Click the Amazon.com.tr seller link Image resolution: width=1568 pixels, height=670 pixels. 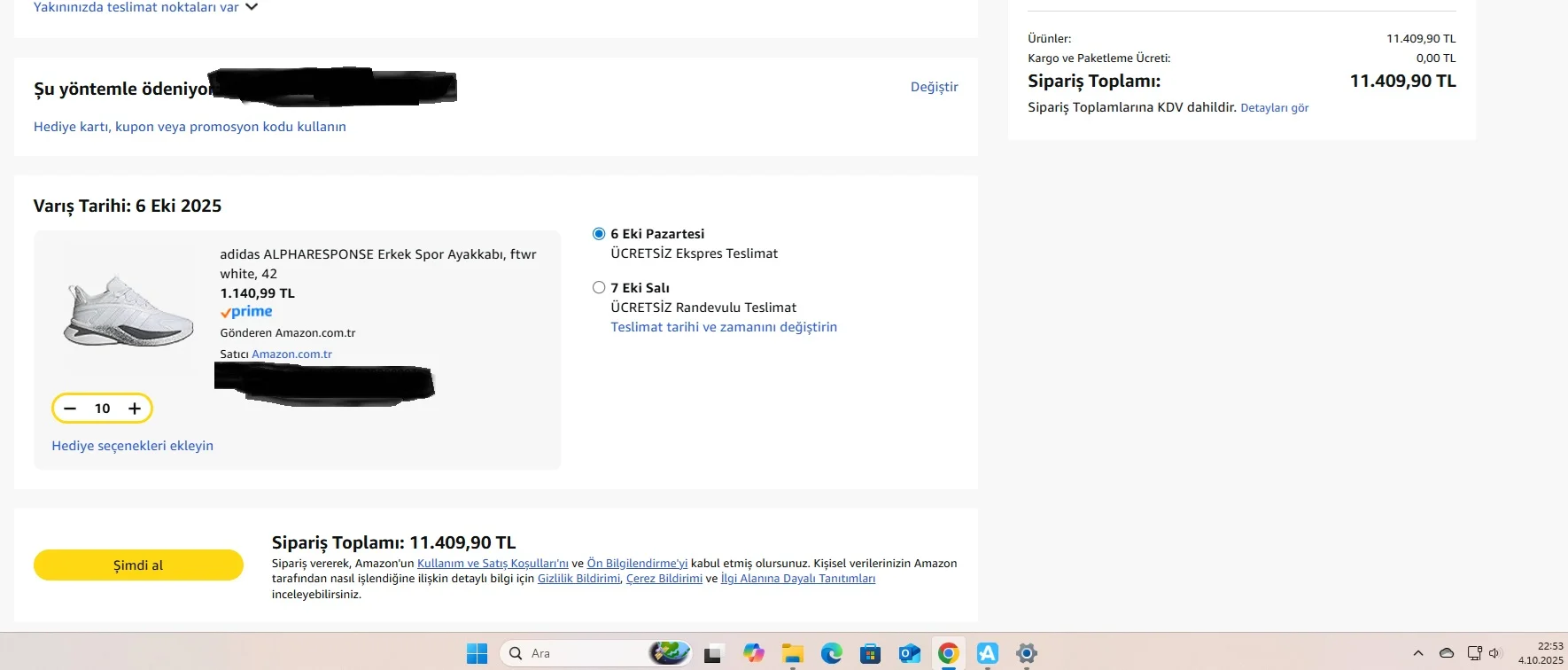tap(291, 354)
